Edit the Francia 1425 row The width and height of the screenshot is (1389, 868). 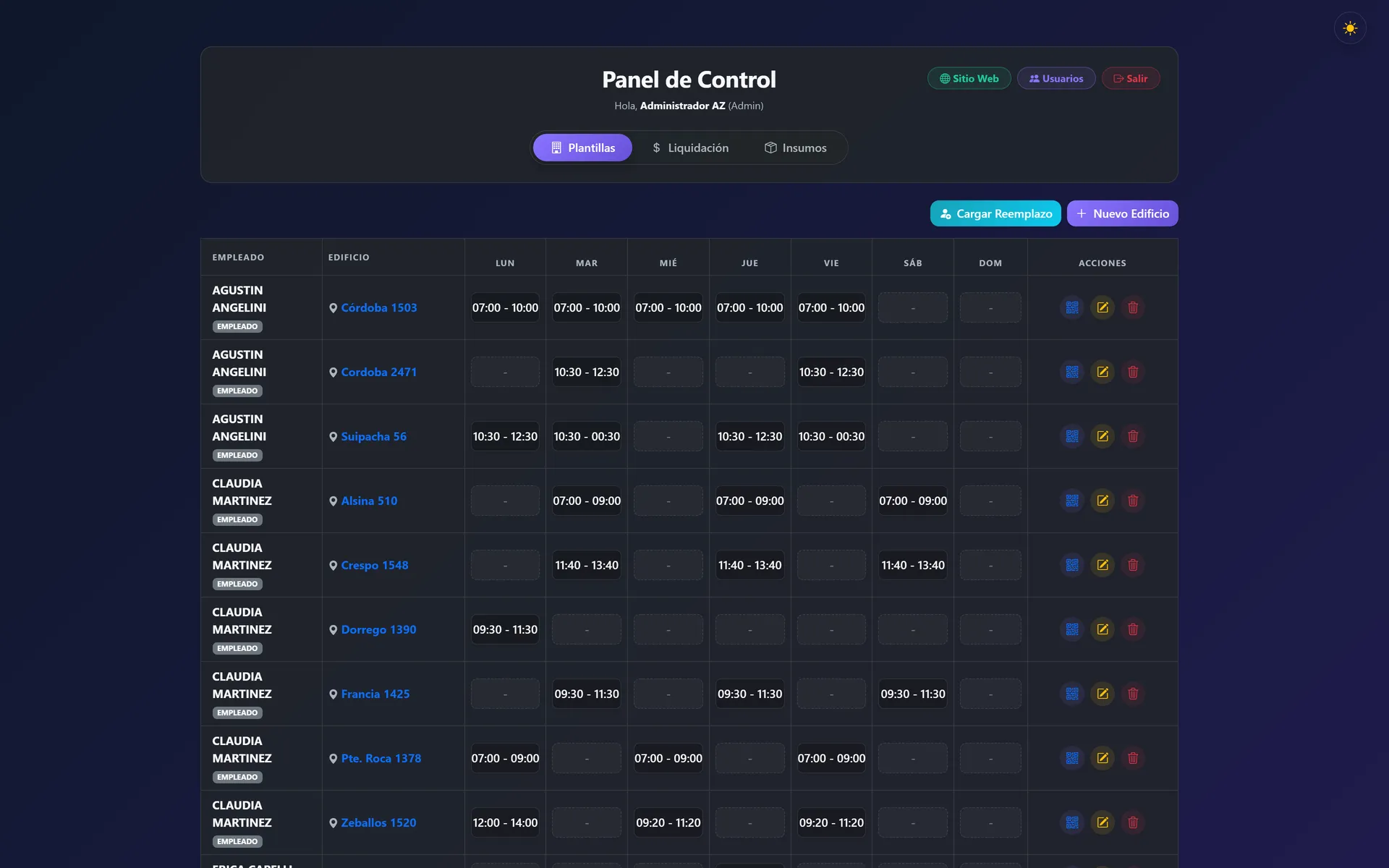pos(1103,694)
